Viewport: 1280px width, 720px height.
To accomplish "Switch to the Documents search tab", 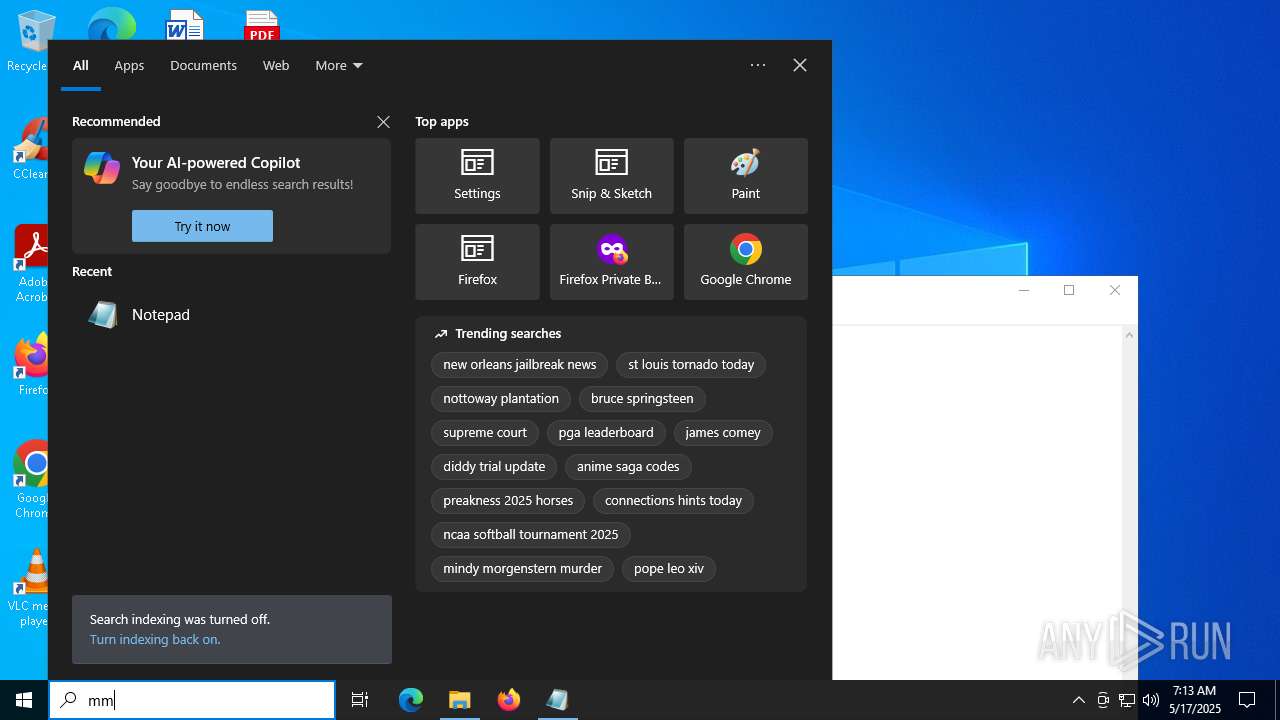I will 203,65.
